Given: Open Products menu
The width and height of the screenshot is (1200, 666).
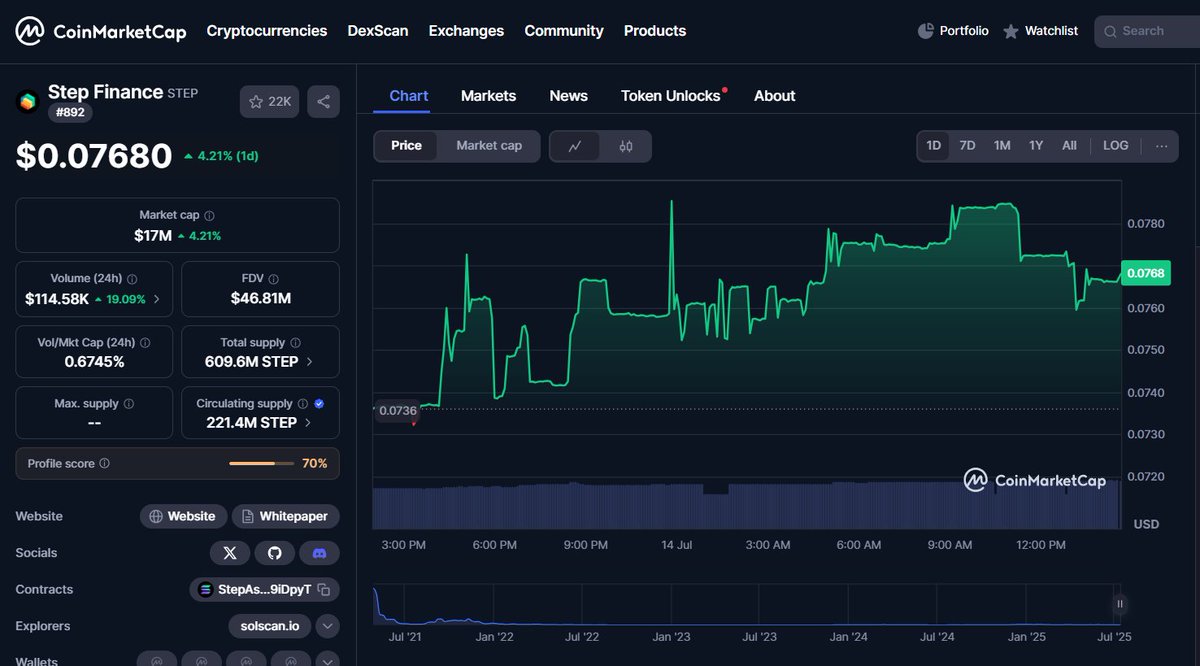Looking at the screenshot, I should pos(655,31).
